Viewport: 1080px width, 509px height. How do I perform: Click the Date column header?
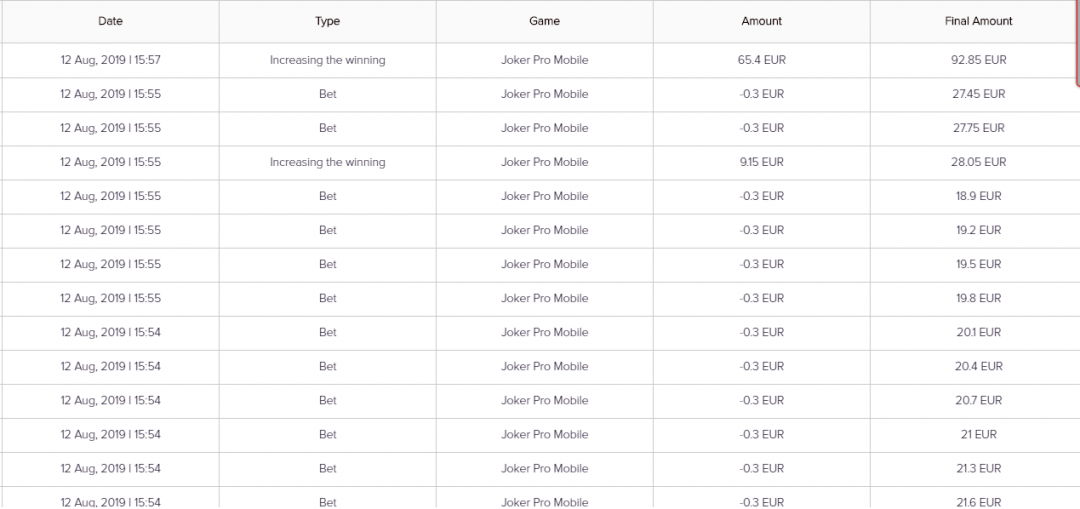pos(110,21)
